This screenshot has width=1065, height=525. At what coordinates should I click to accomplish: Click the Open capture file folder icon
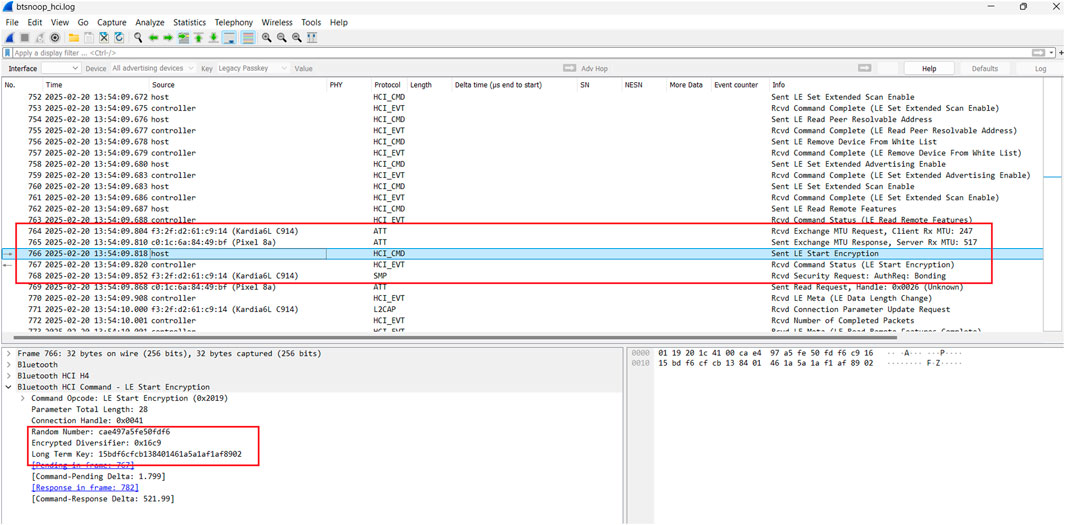[x=74, y=37]
